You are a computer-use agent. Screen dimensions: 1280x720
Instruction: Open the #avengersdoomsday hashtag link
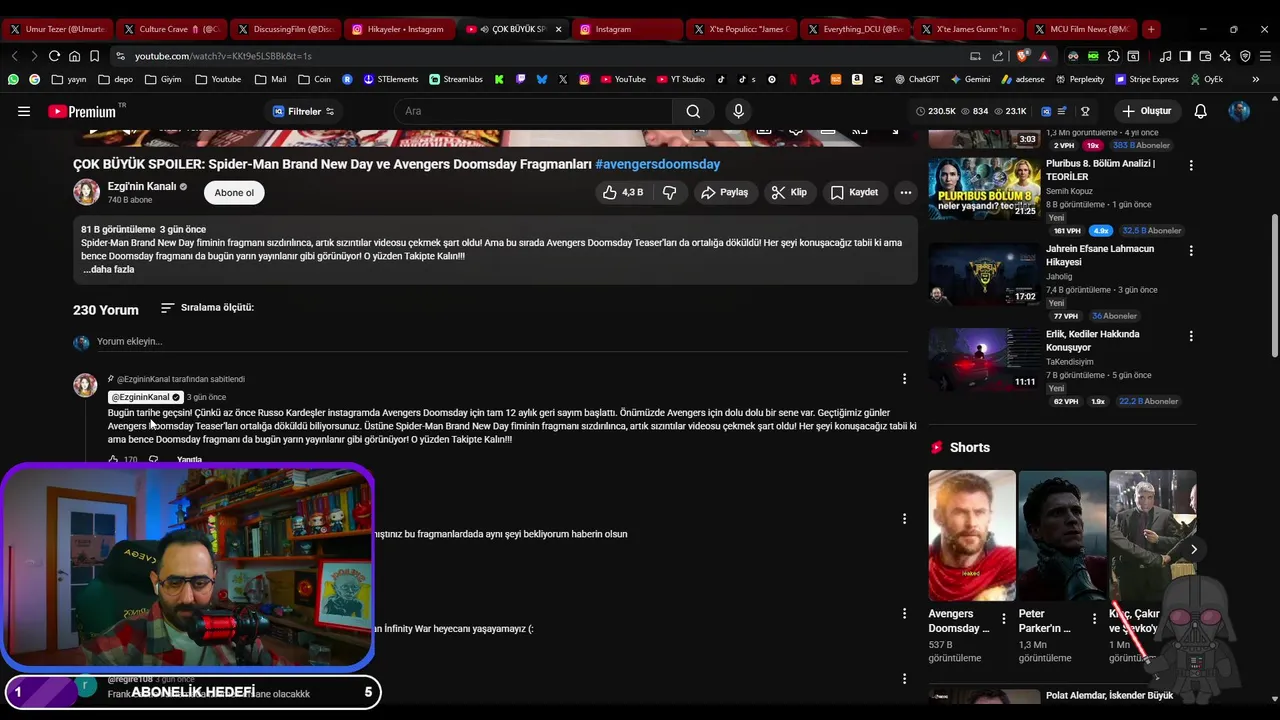click(x=657, y=164)
